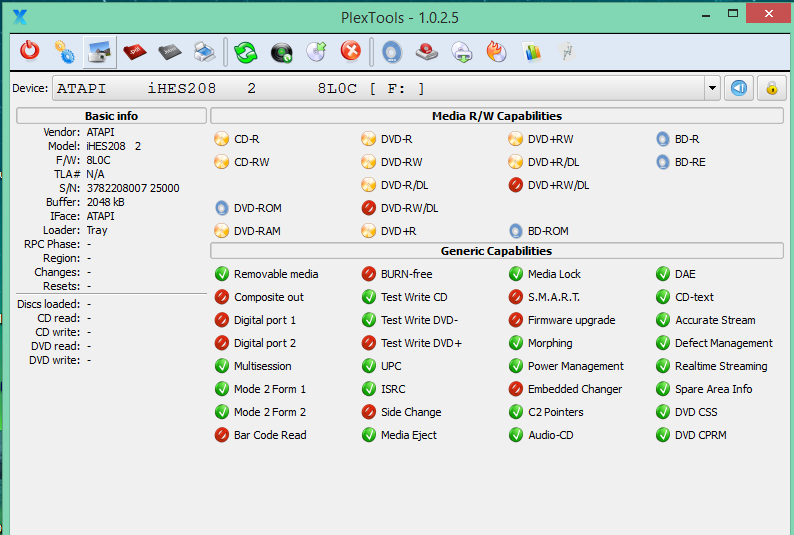This screenshot has height=535, width=794.
Task: Click the blue round button beside device list
Action: [739, 89]
